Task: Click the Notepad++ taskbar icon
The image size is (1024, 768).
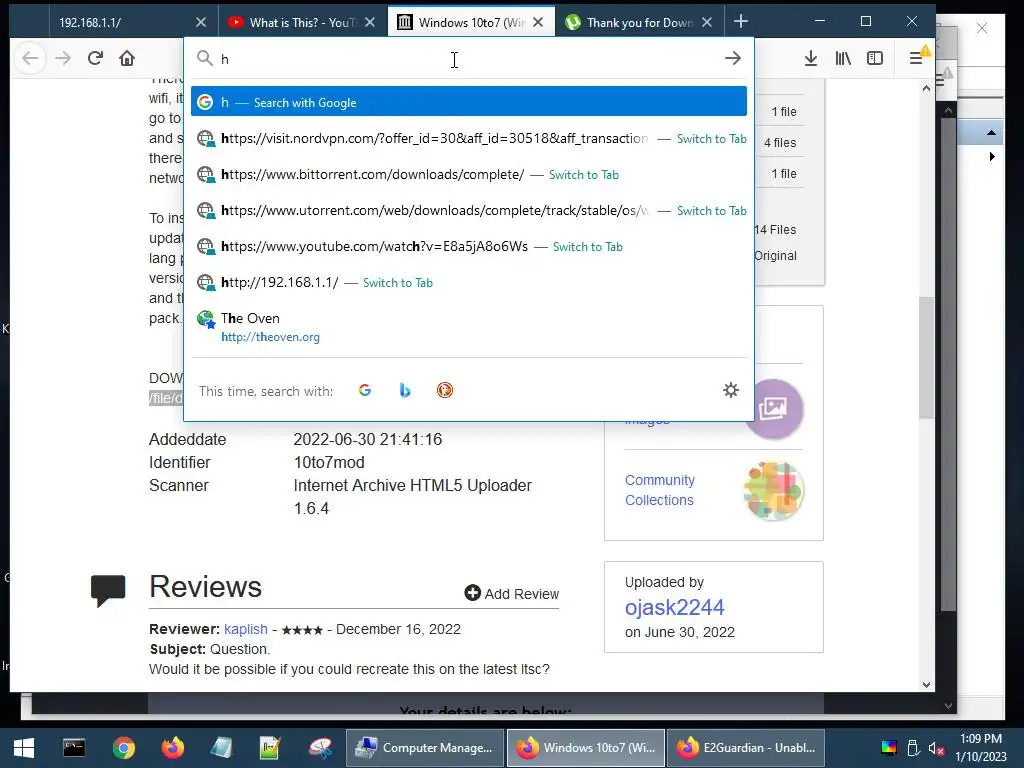Action: point(270,748)
